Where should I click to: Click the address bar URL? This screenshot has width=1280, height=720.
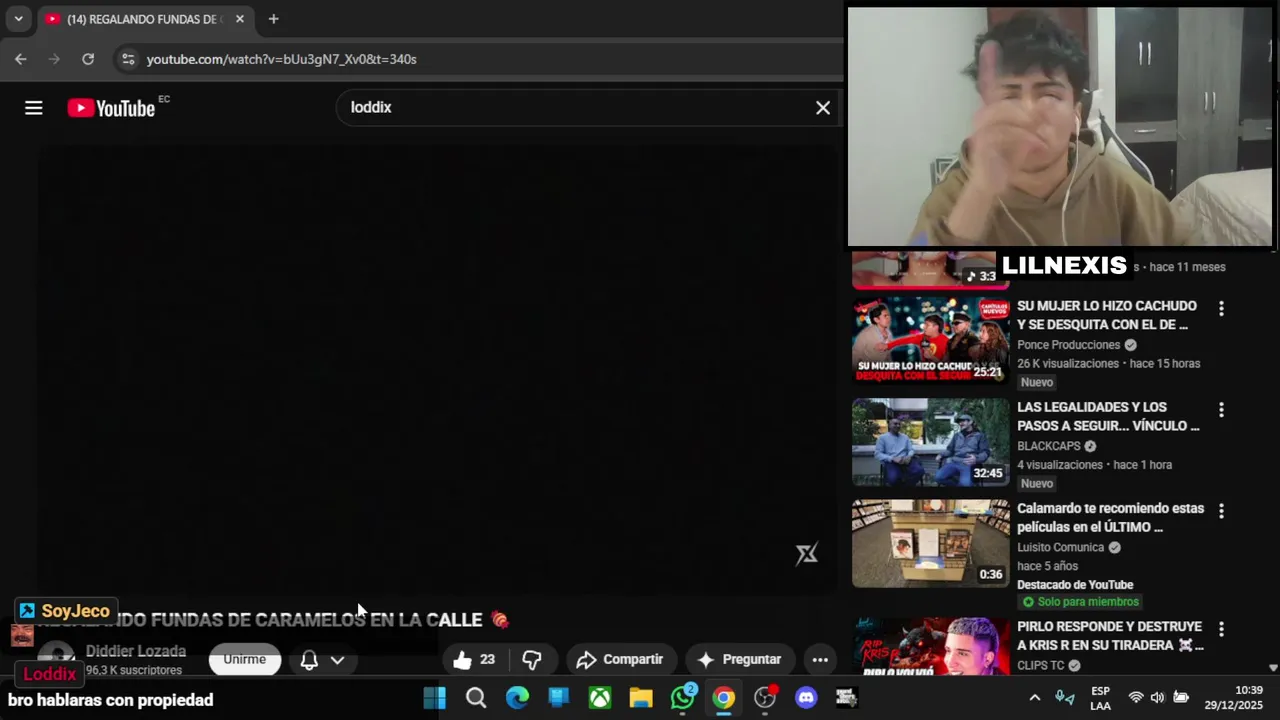tap(282, 59)
